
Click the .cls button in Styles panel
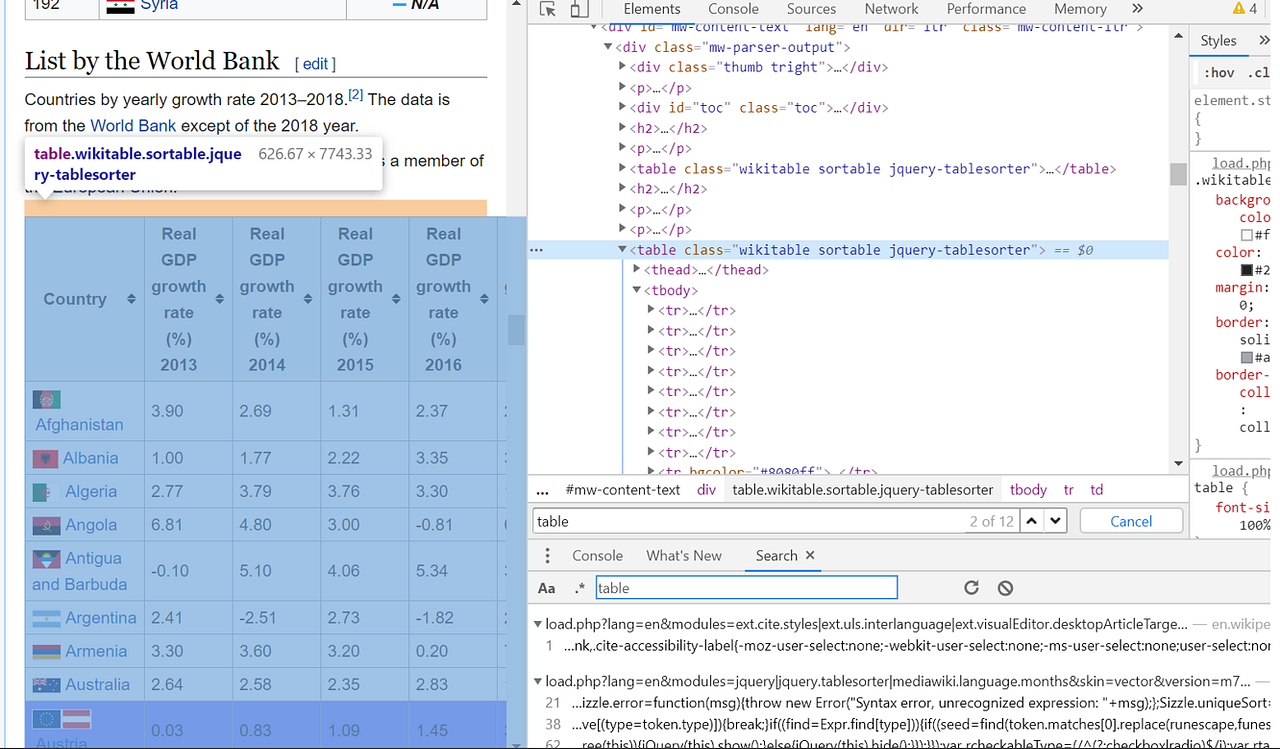click(1258, 71)
